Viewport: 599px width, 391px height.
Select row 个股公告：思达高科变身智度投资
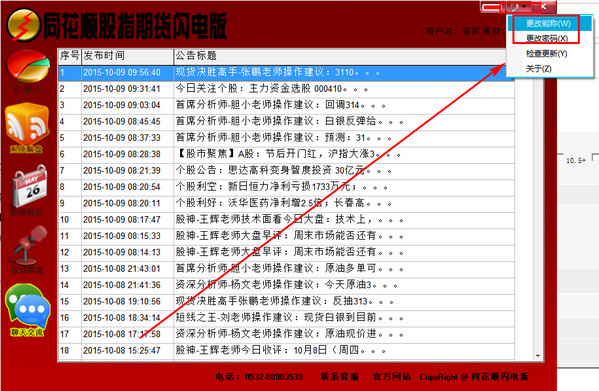coord(286,171)
